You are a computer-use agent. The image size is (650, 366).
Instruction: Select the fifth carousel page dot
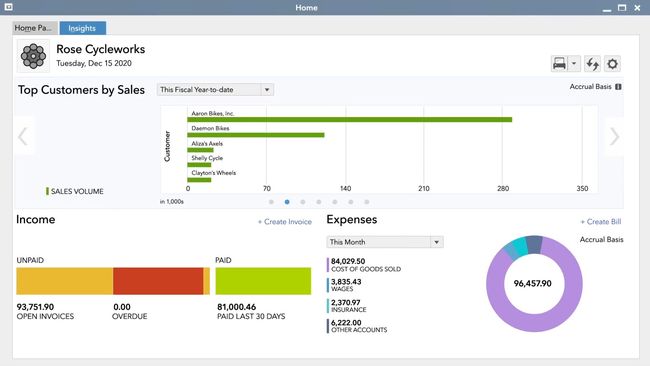coord(335,202)
